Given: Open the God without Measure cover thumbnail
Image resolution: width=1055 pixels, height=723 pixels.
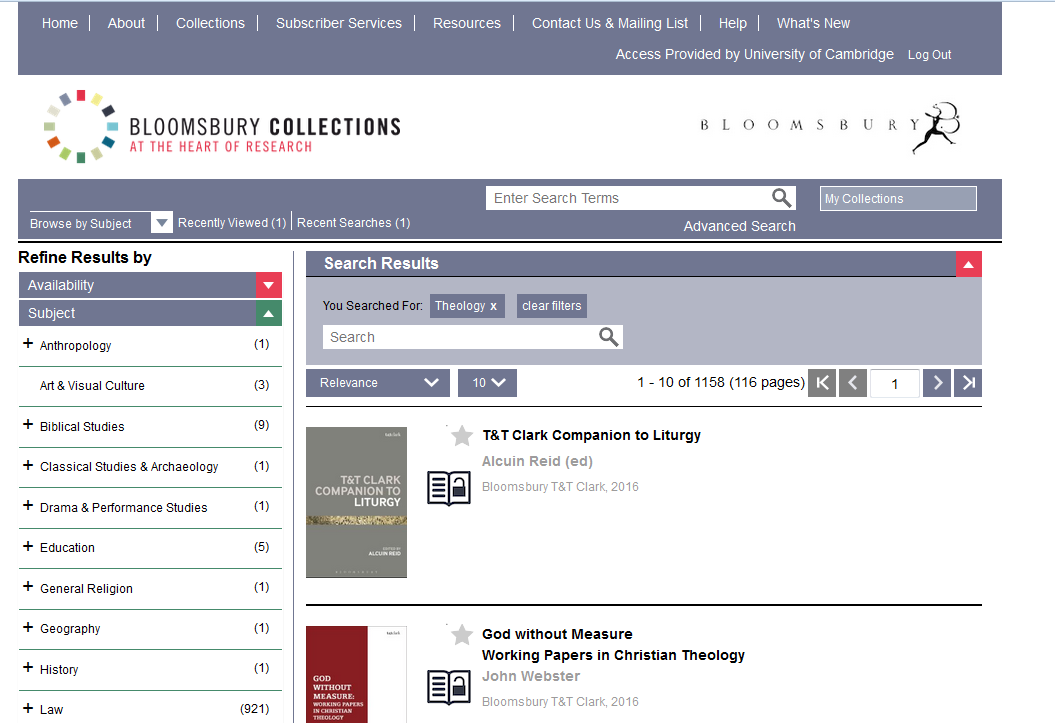Looking at the screenshot, I should (357, 675).
